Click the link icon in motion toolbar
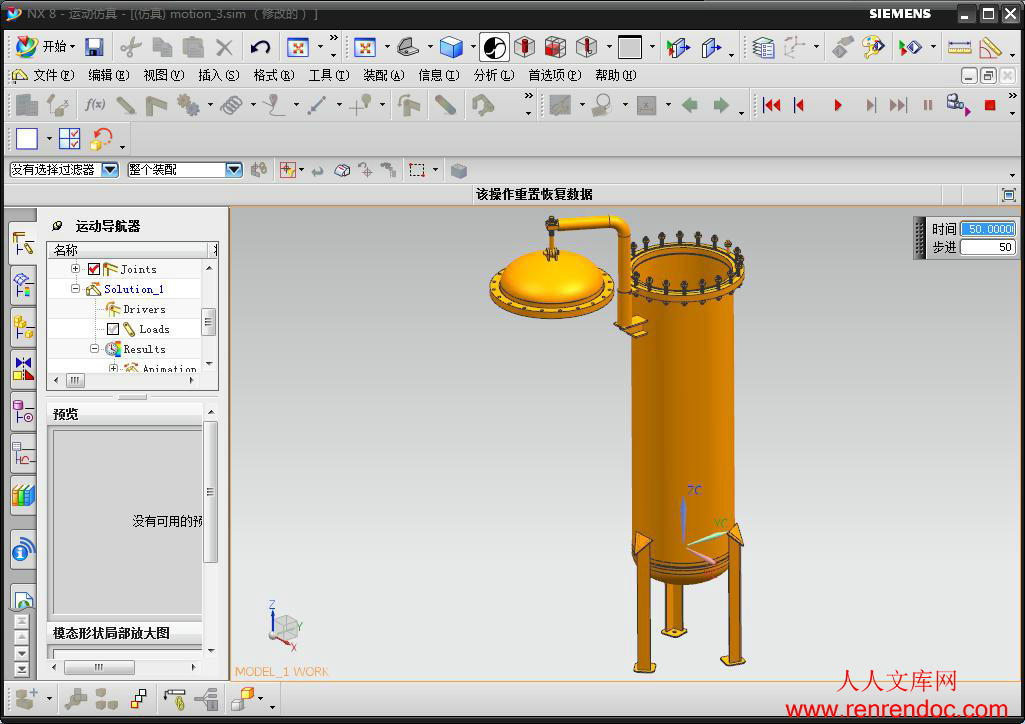The width and height of the screenshot is (1025, 724). tap(126, 105)
